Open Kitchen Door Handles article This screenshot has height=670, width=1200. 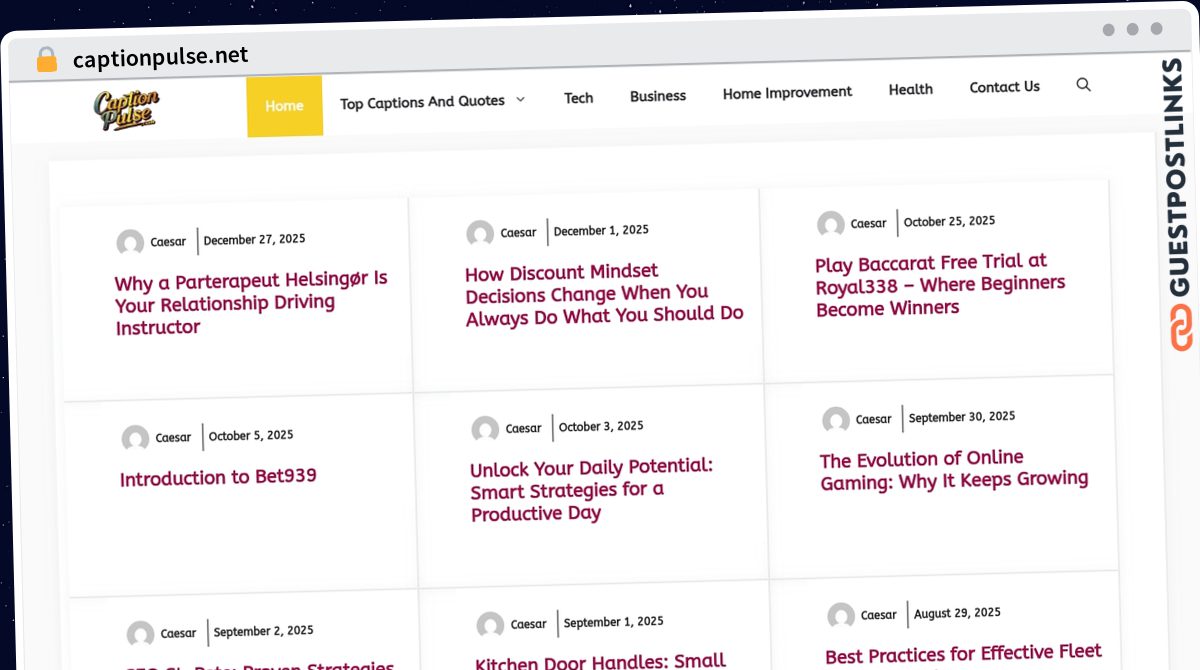(x=600, y=661)
